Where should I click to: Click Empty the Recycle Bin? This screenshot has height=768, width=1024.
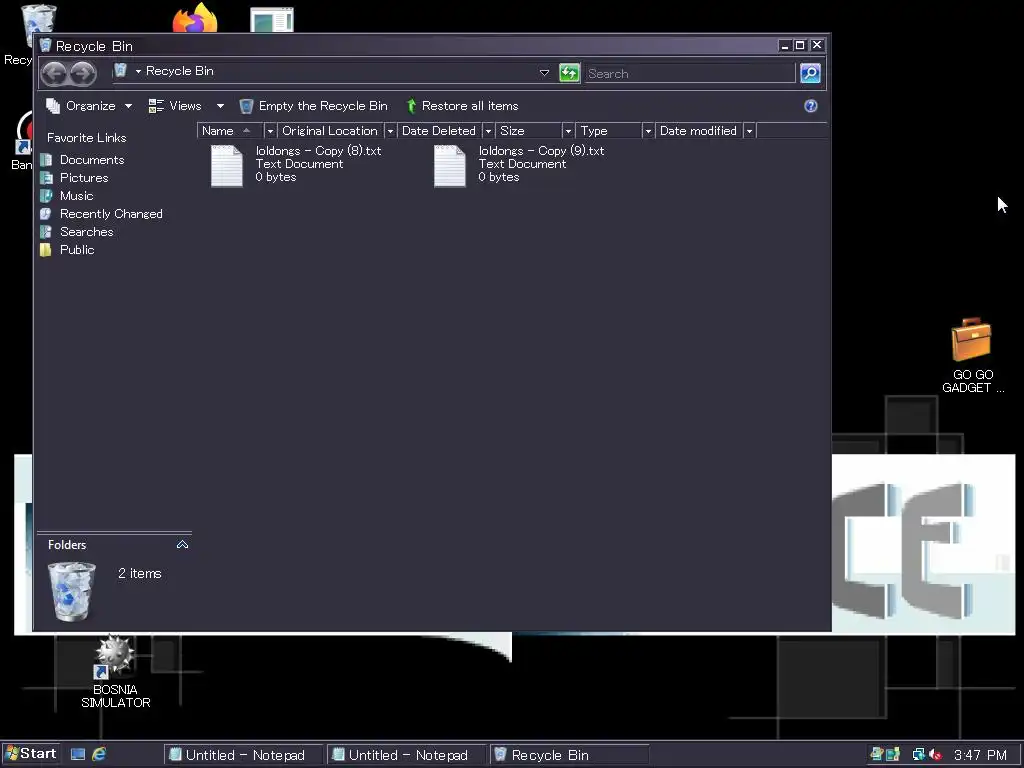tap(313, 106)
